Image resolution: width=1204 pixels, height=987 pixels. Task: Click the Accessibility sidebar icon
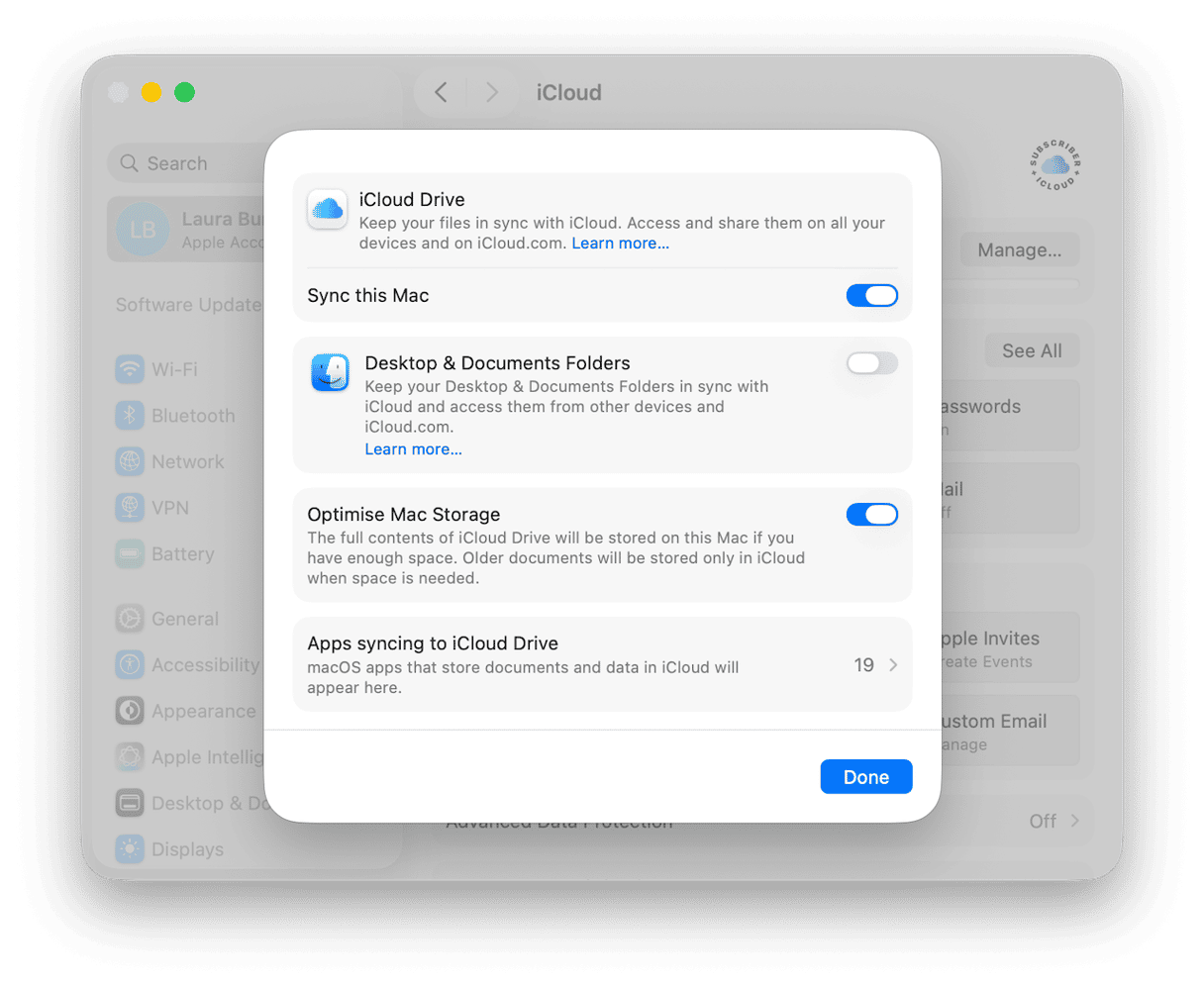click(130, 664)
